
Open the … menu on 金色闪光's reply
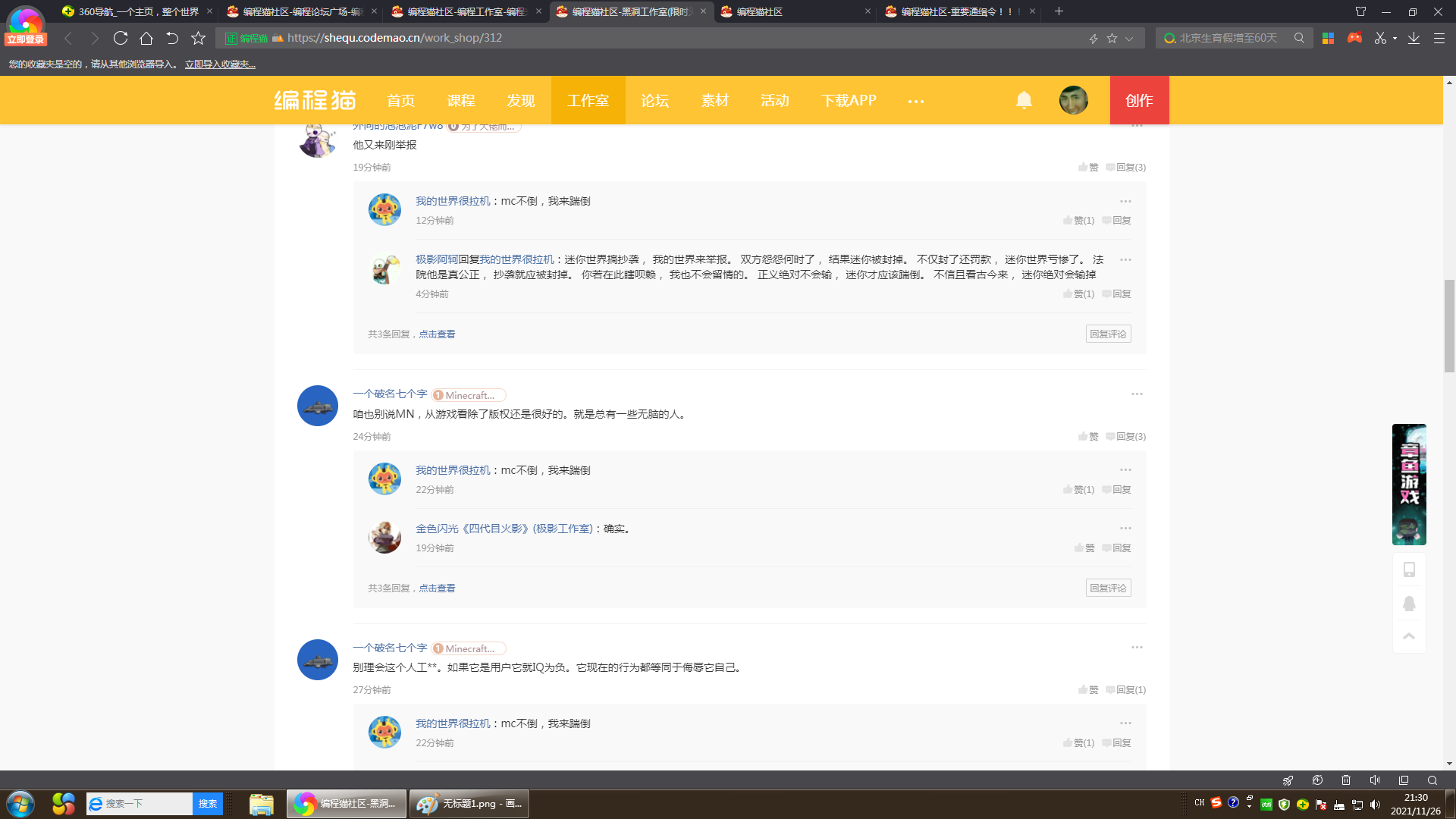point(1125,529)
